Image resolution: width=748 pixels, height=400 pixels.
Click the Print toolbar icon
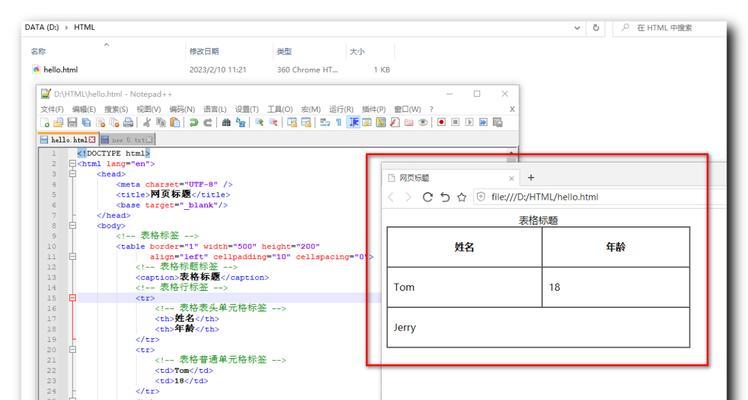128,123
